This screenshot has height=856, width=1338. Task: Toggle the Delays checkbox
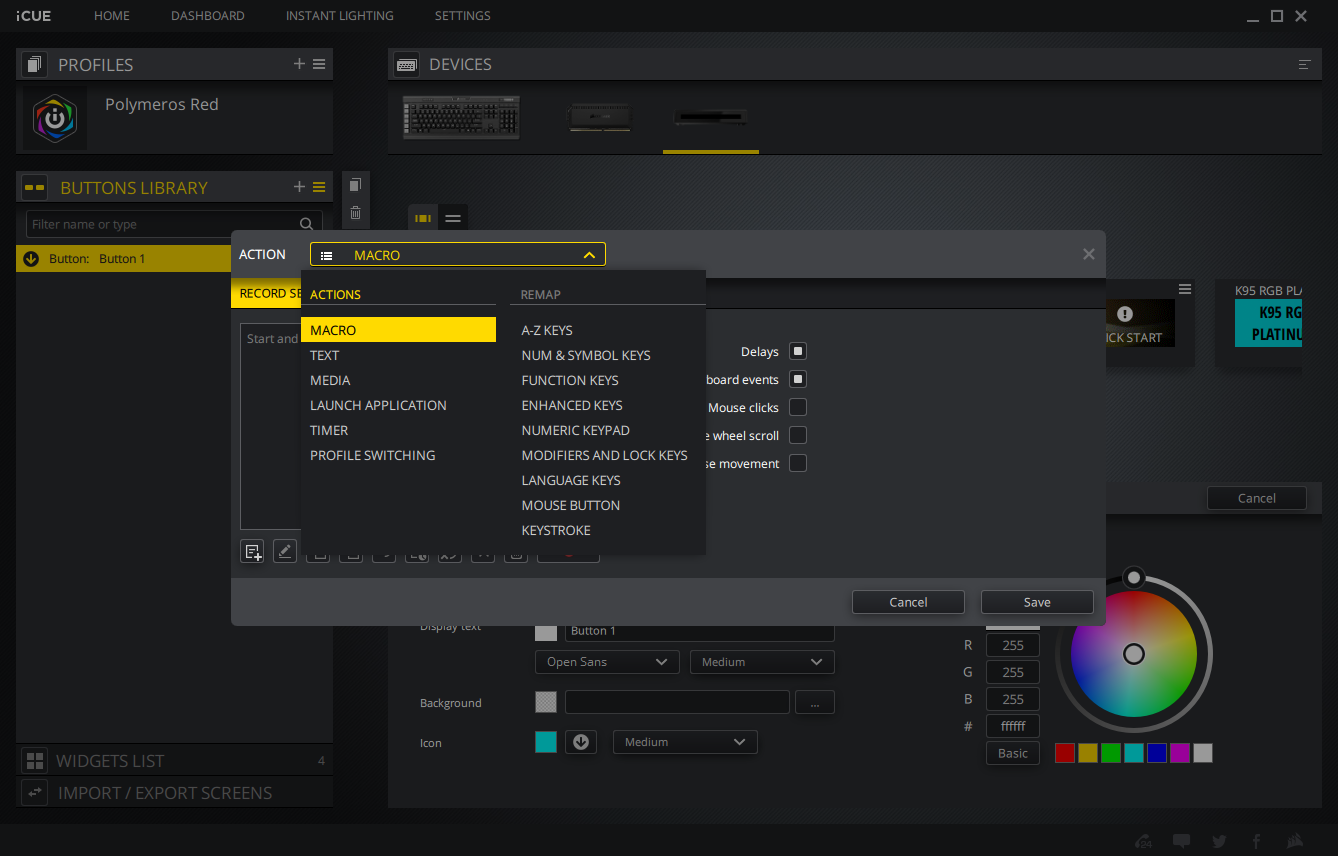coord(798,351)
